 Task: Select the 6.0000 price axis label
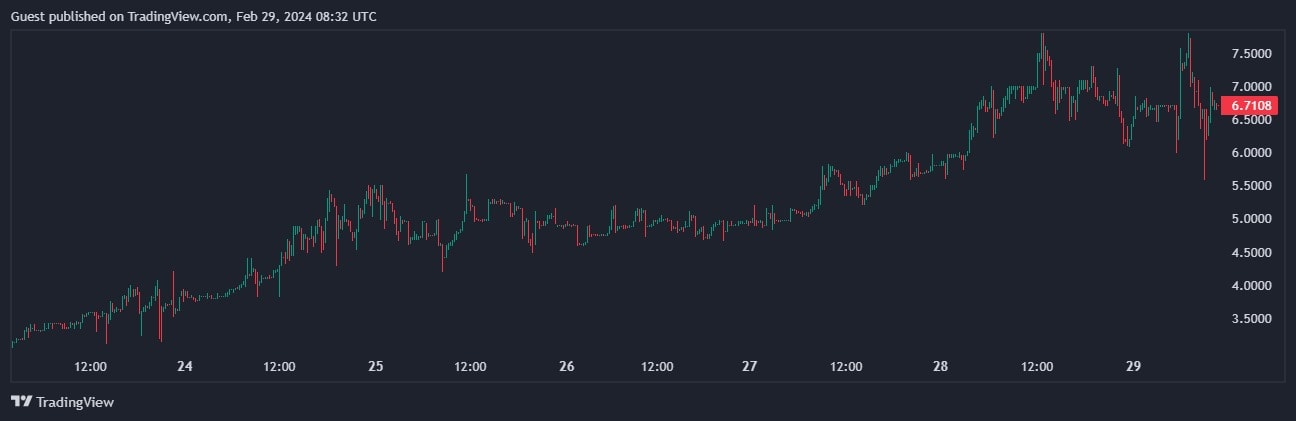click(x=1251, y=153)
